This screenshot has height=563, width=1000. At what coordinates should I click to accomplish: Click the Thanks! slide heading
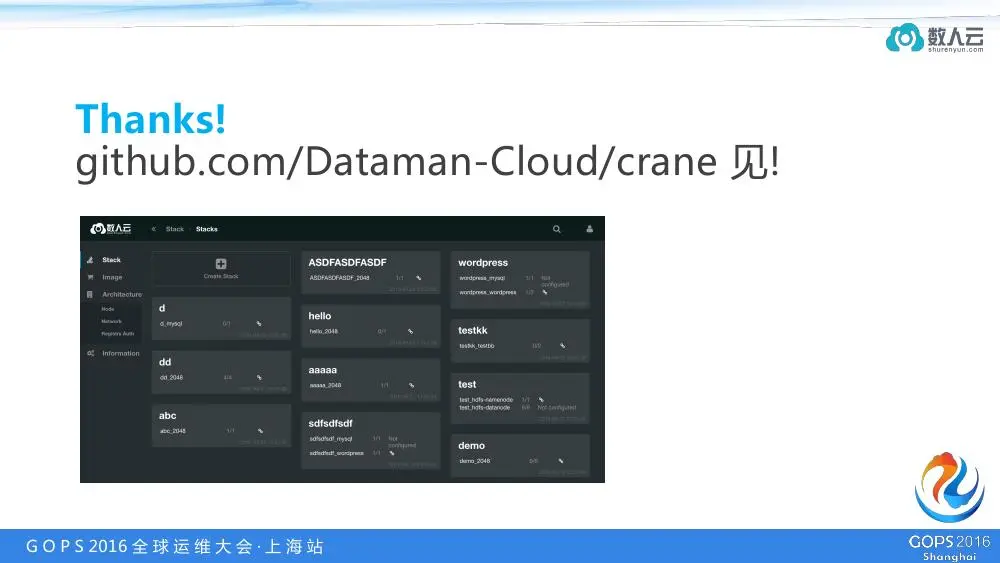151,119
